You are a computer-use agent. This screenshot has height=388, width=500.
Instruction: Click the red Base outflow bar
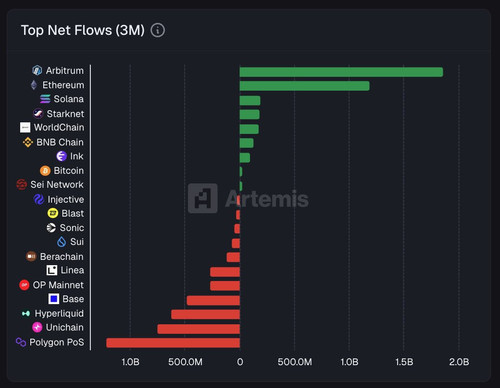click(x=213, y=300)
